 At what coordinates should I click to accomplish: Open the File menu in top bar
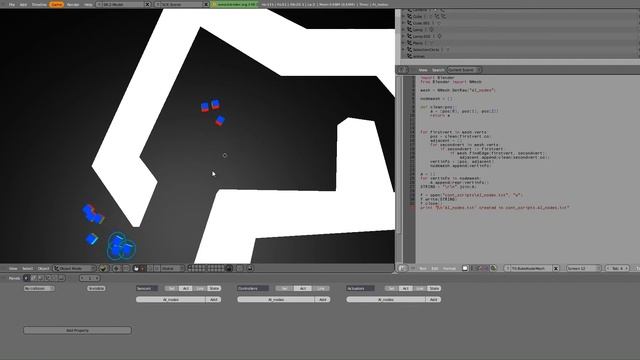(12, 4)
